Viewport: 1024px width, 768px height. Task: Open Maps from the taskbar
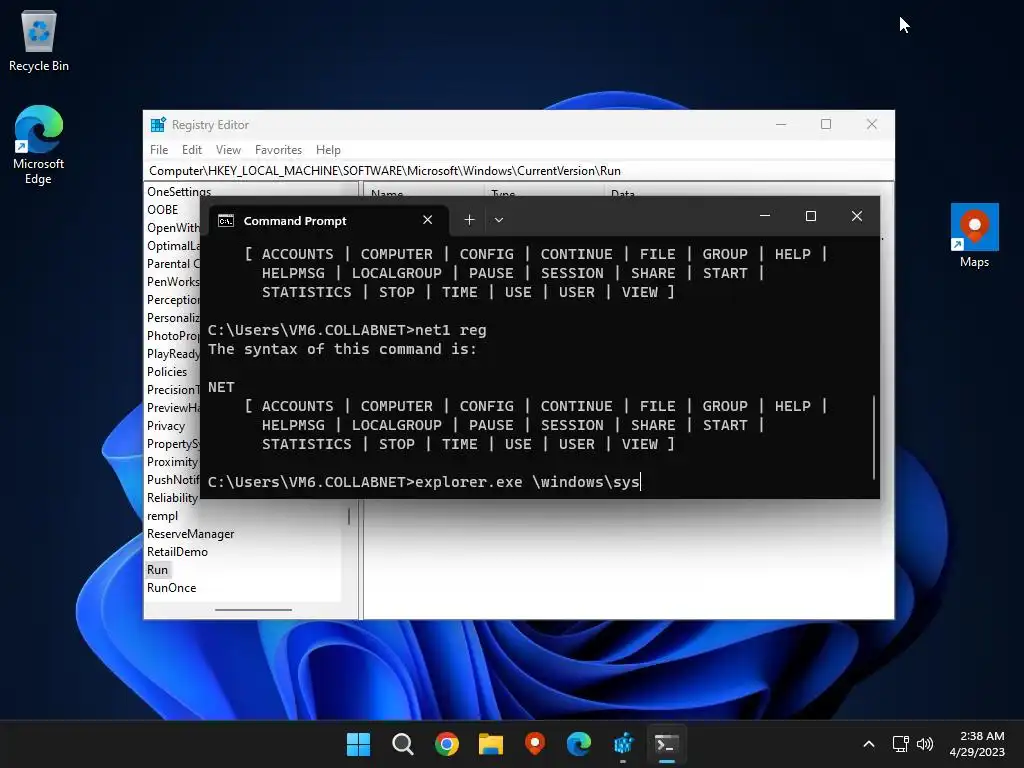535,744
